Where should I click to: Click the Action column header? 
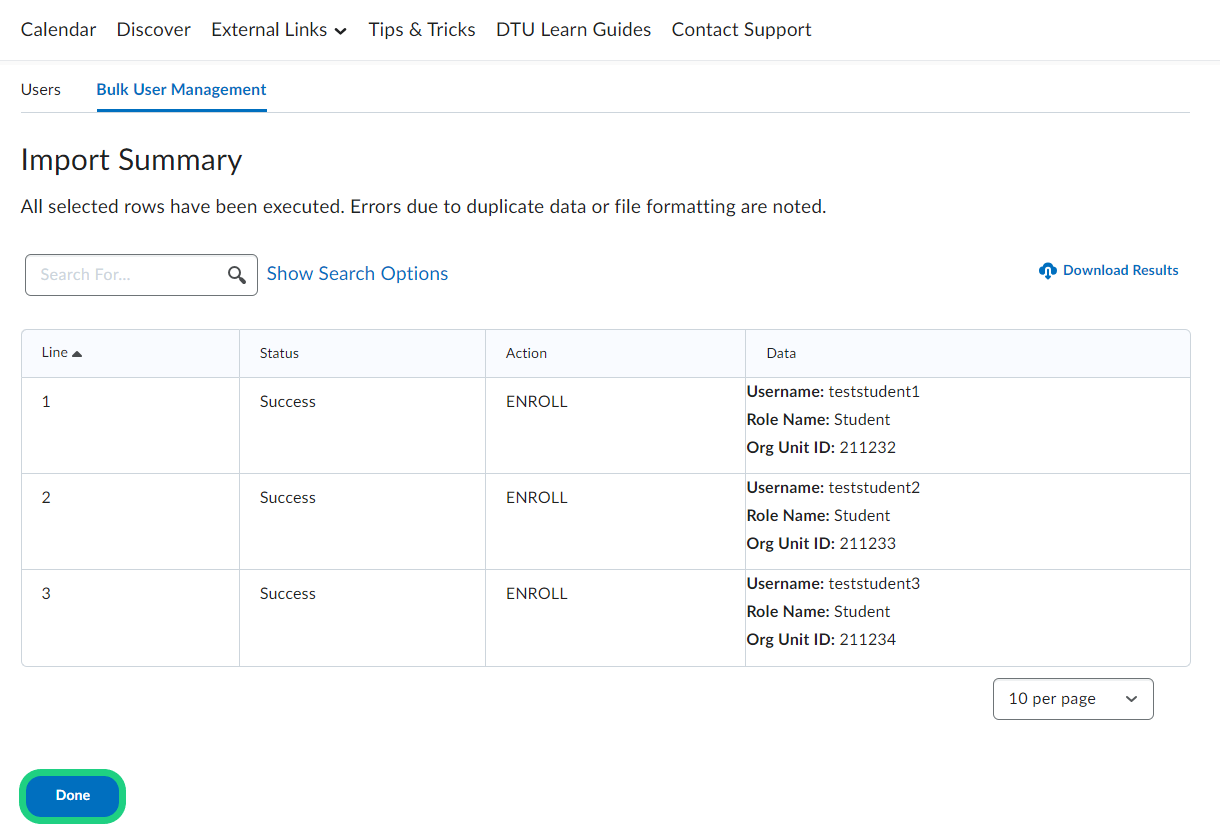pos(526,353)
